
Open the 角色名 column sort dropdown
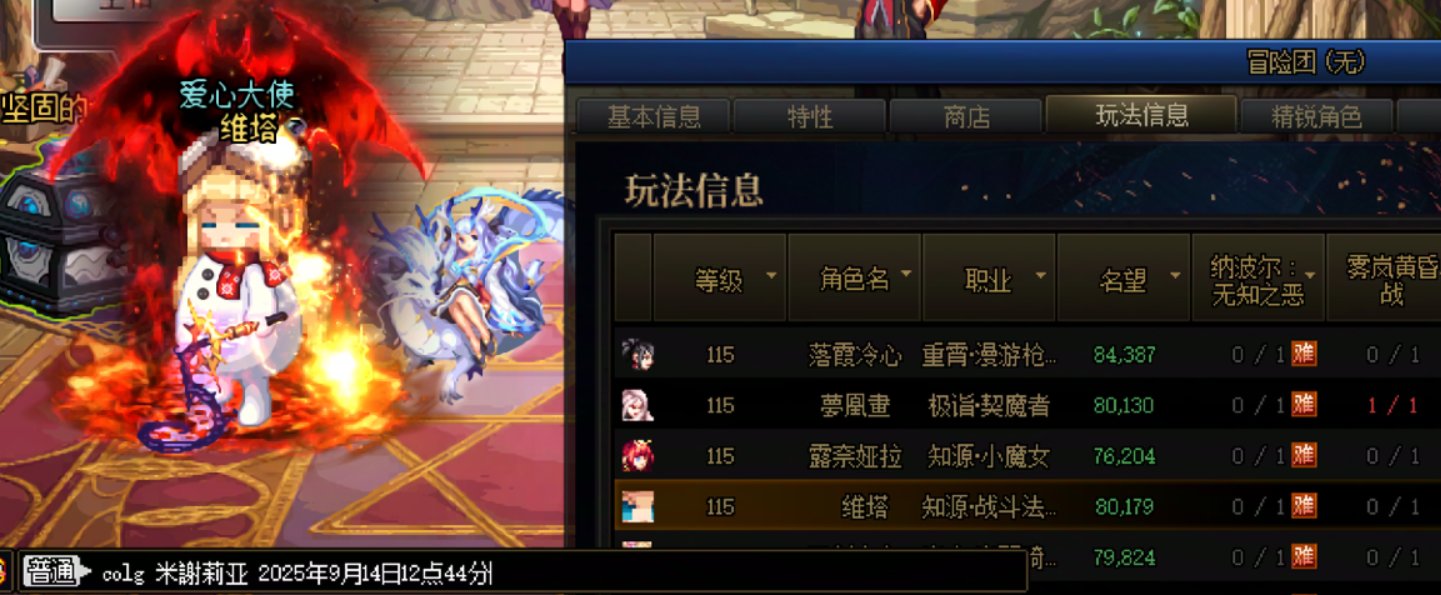[906, 274]
